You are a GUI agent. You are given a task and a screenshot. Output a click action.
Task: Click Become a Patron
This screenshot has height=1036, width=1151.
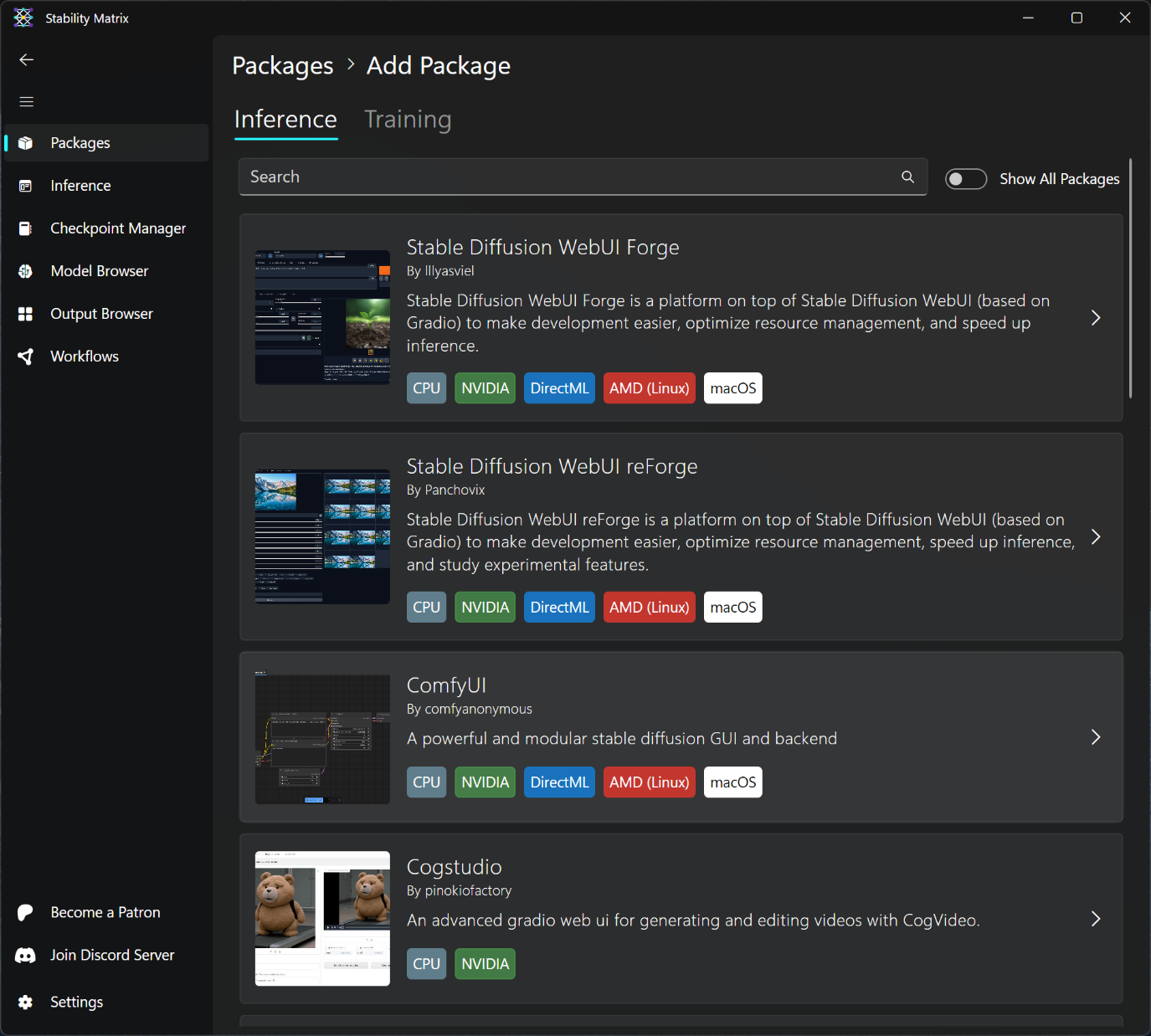pyautogui.click(x=105, y=912)
